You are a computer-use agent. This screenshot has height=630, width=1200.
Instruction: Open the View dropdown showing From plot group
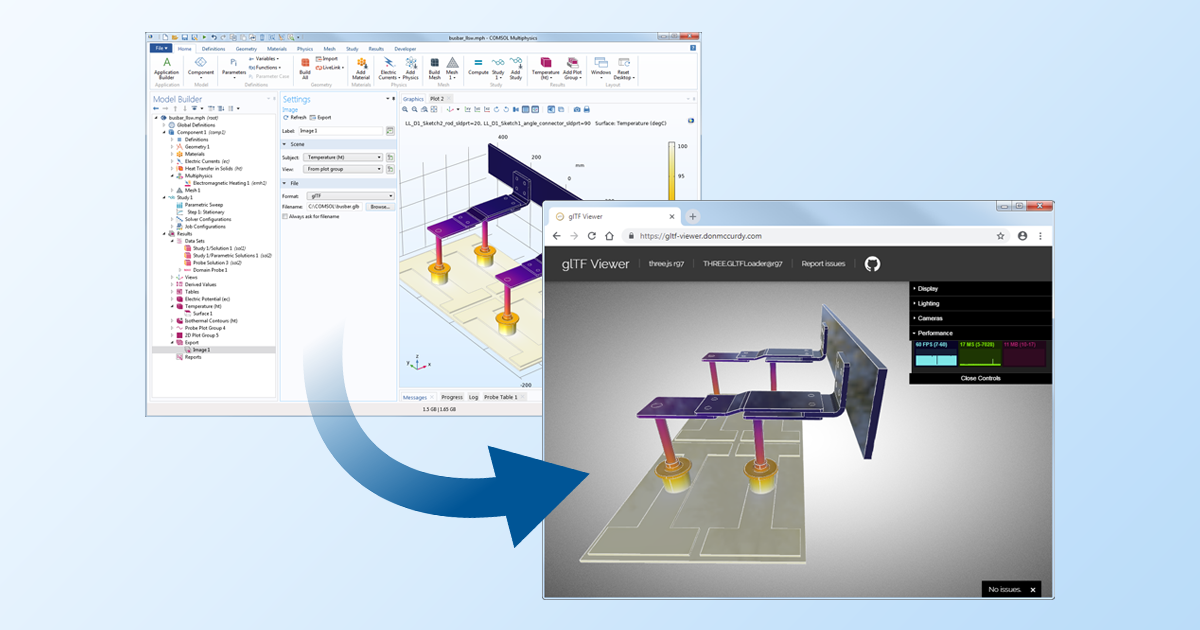[x=344, y=169]
